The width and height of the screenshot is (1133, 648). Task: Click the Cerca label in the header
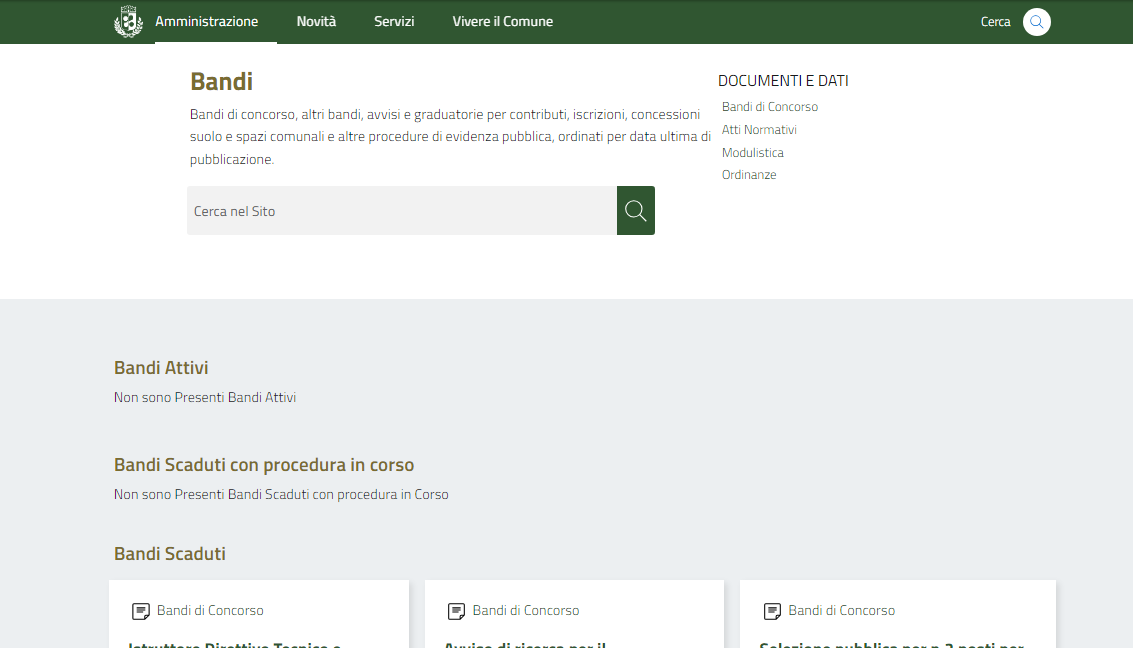995,22
